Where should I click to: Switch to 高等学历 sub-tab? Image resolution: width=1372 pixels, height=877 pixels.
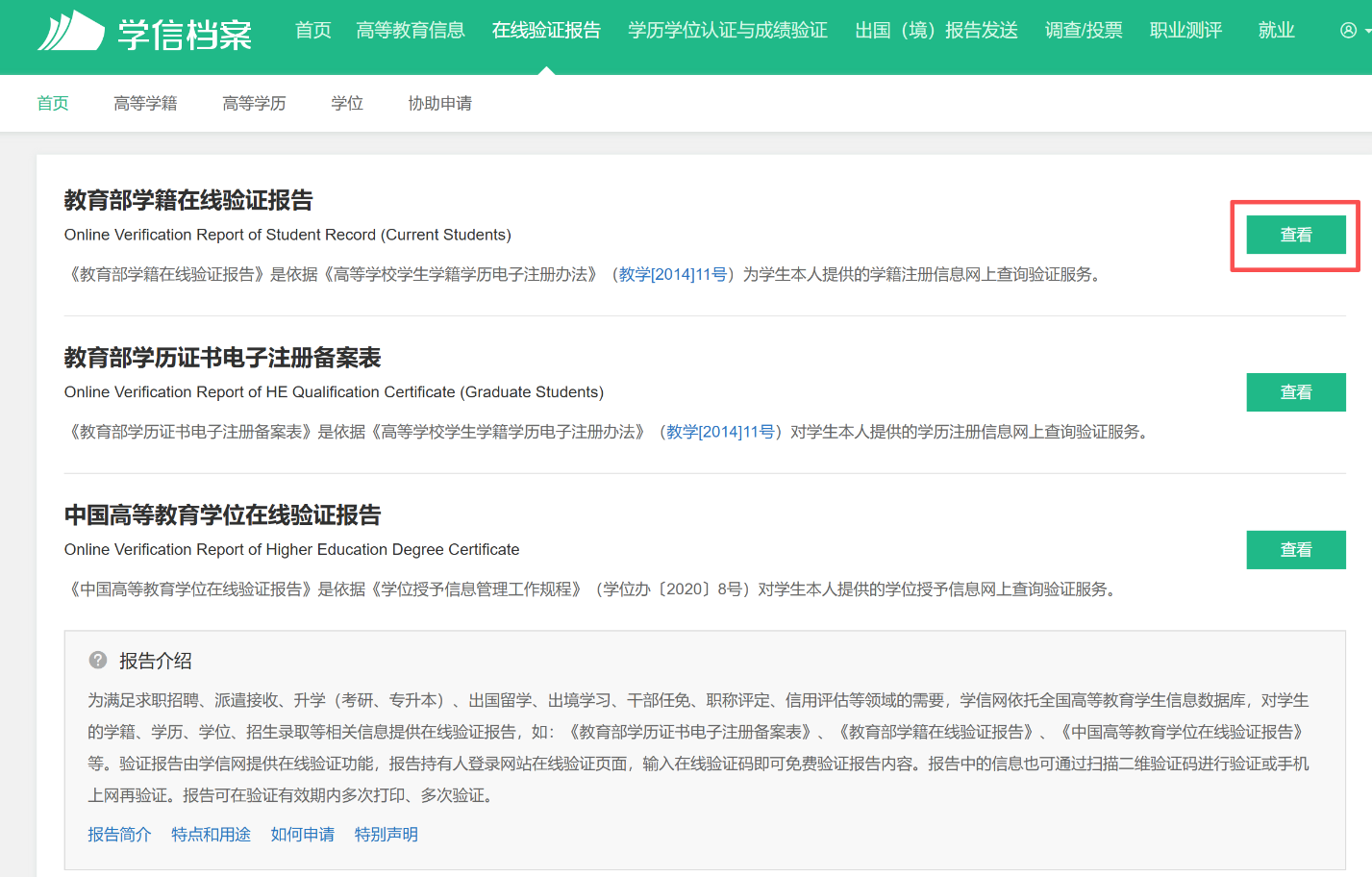point(254,103)
